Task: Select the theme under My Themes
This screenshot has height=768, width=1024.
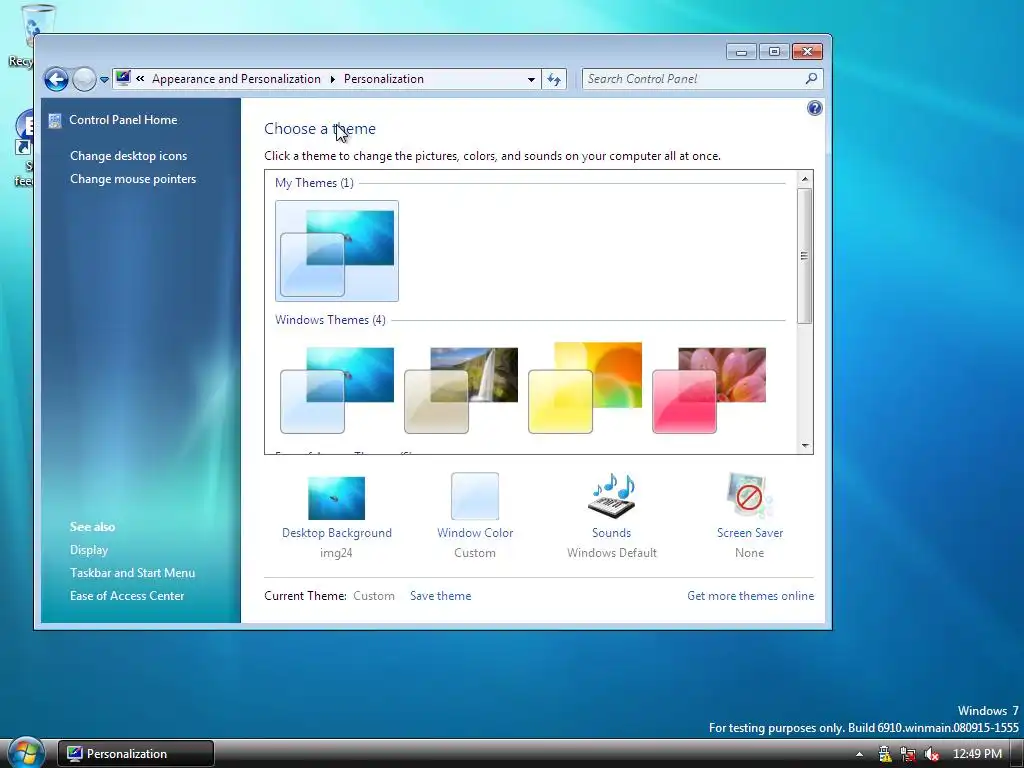Action: pos(337,251)
